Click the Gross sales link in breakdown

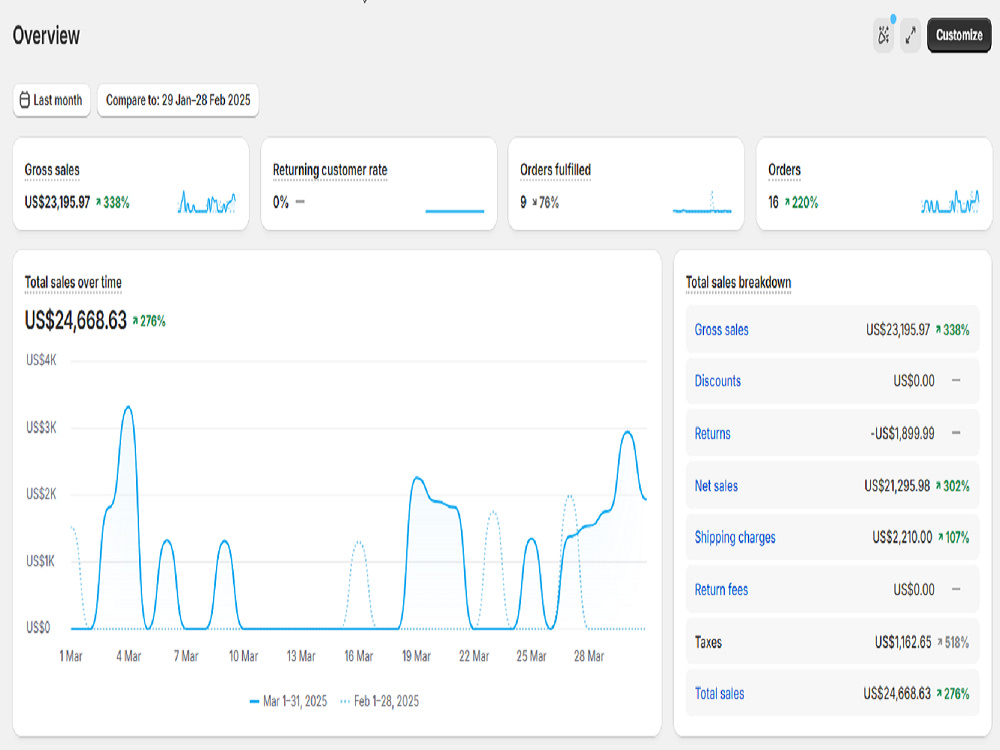tap(721, 330)
